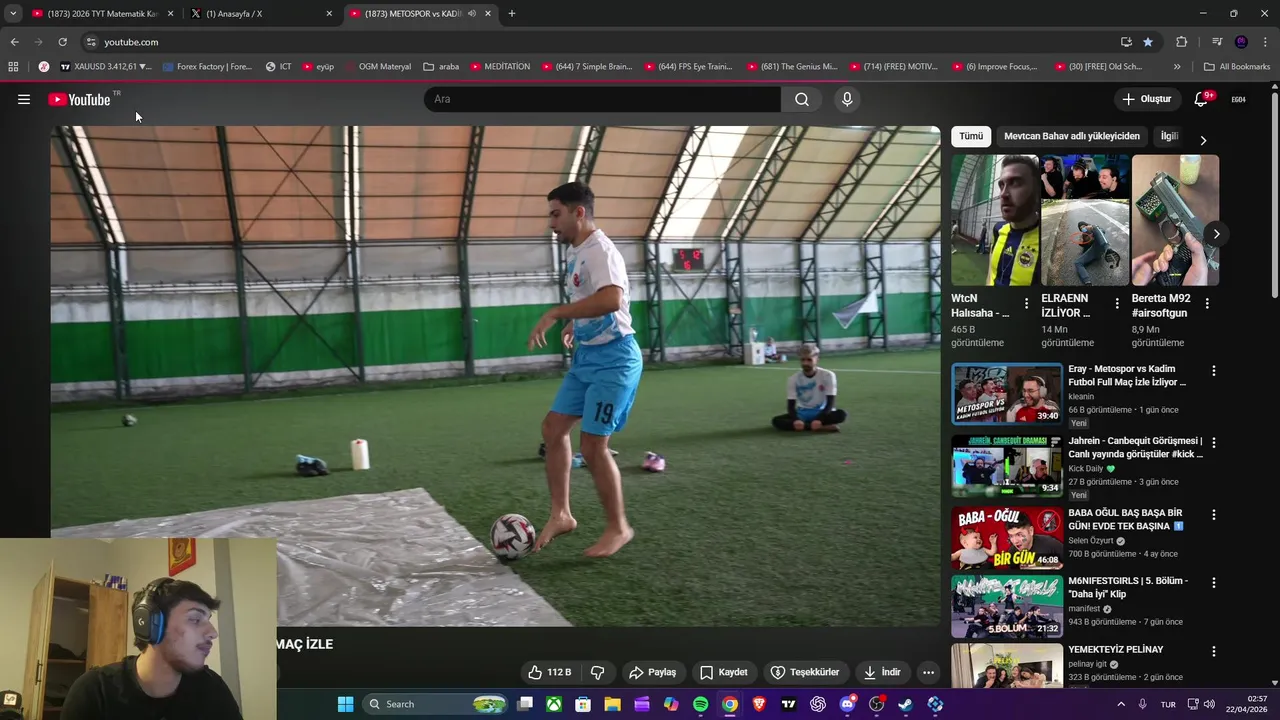This screenshot has width=1280, height=720.
Task: Share the video using Paylaş
Action: pos(652,672)
